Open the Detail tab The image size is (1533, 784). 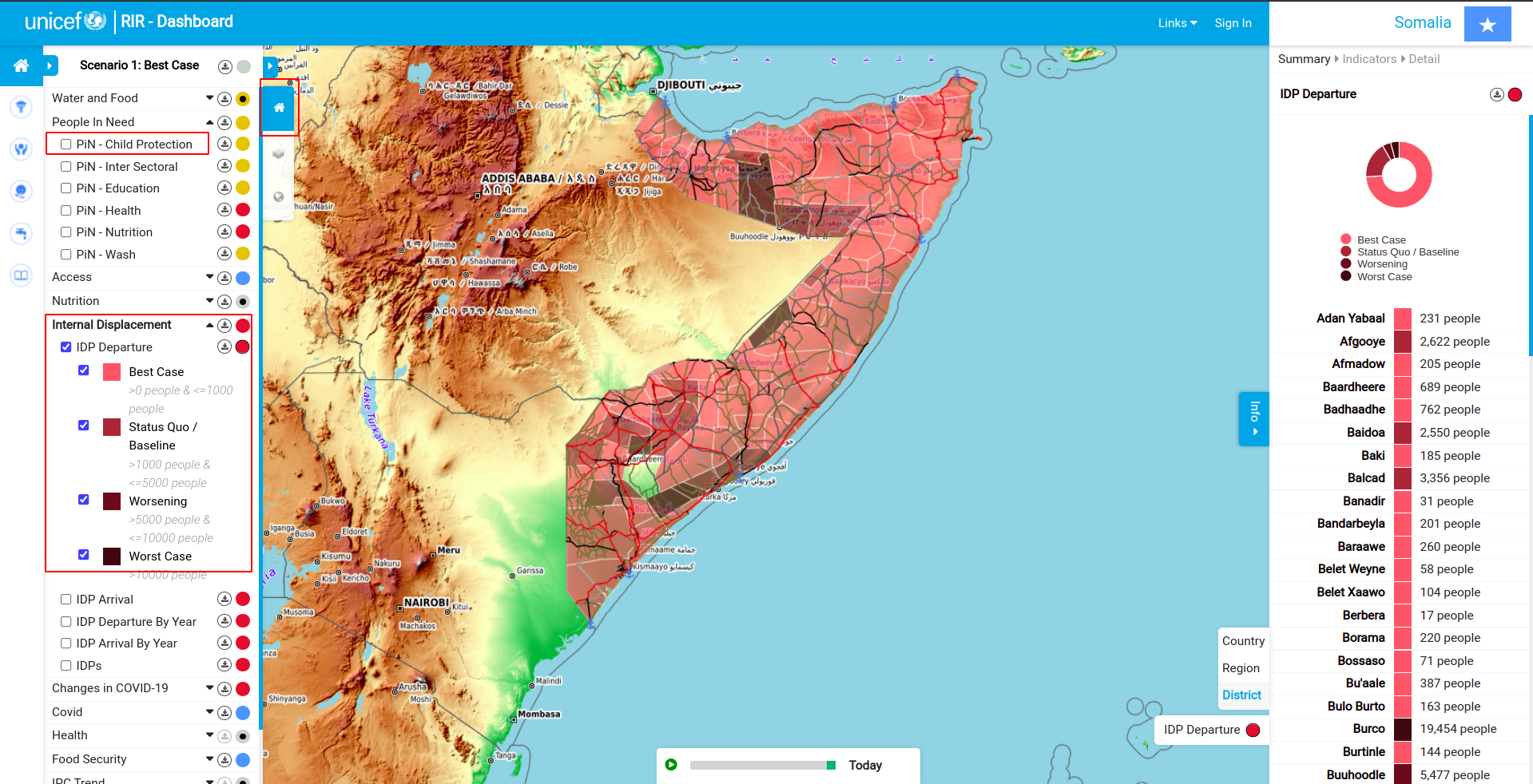click(x=1424, y=59)
